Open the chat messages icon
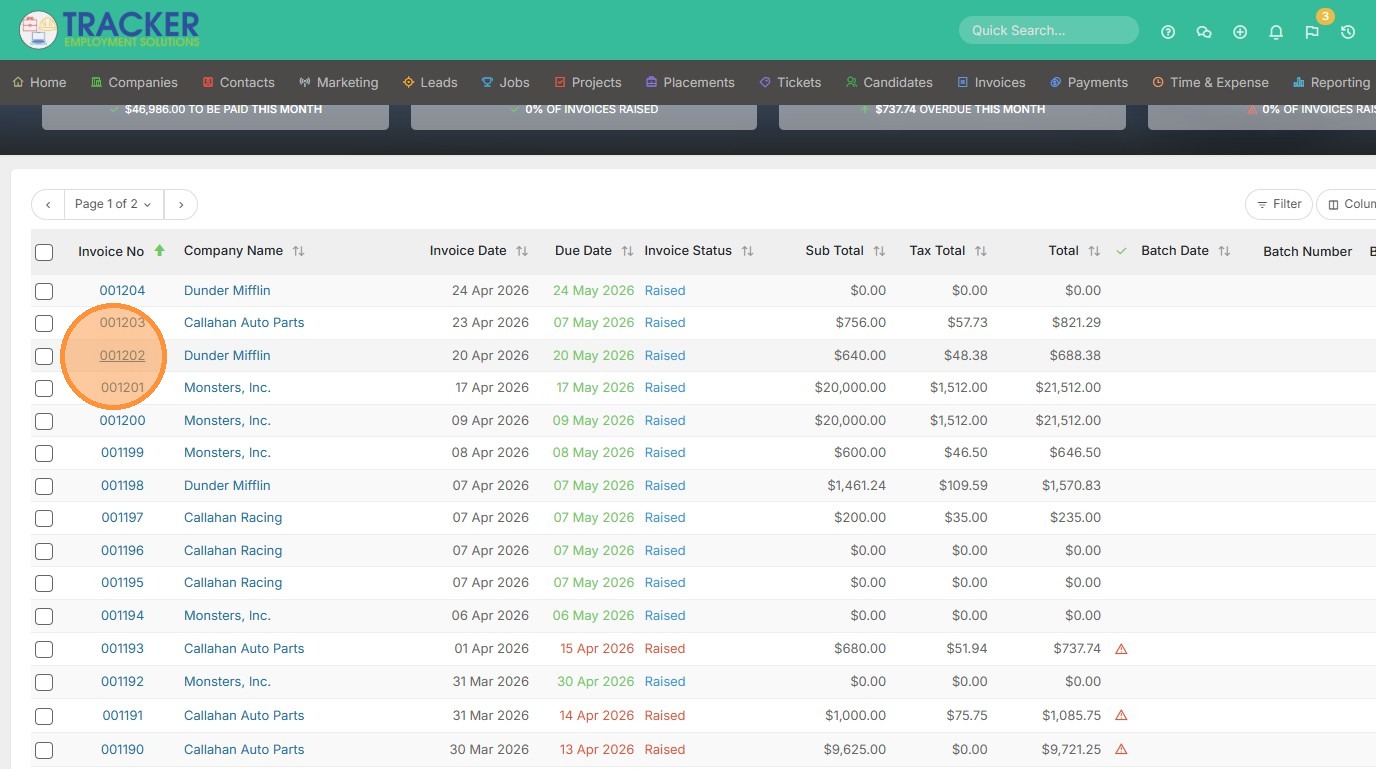This screenshot has height=769, width=1376. pos(1204,32)
